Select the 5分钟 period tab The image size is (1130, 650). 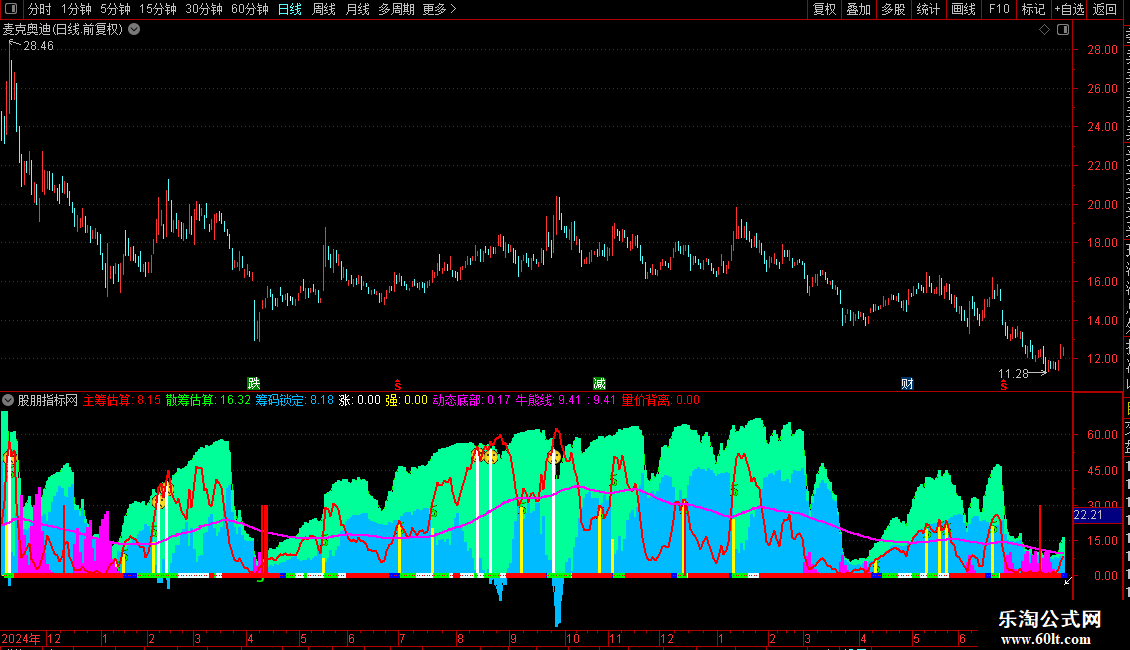pos(115,9)
